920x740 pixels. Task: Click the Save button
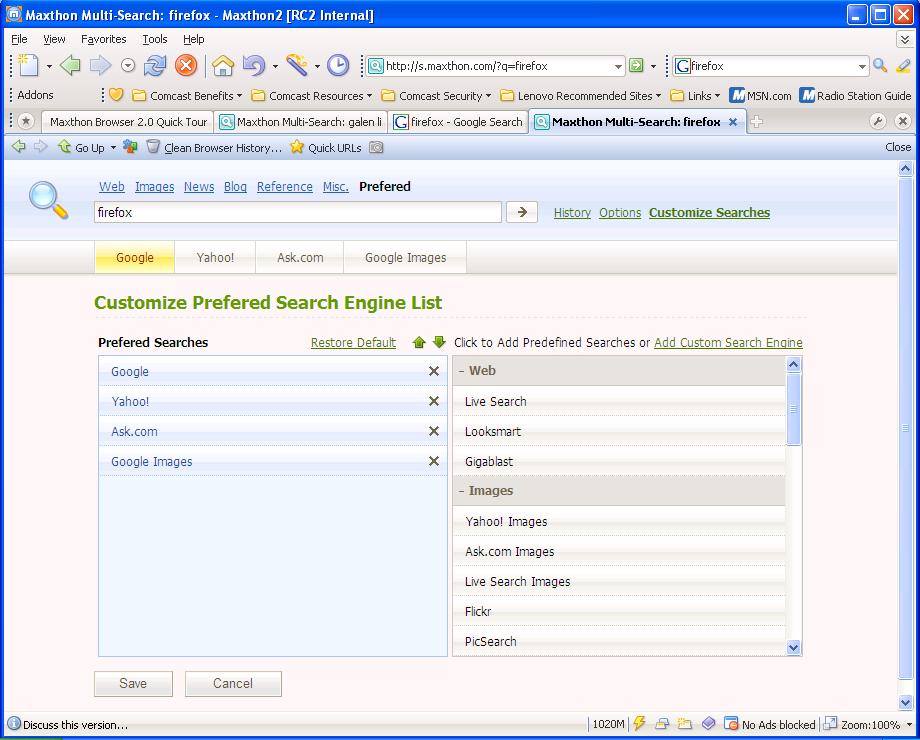(133, 684)
